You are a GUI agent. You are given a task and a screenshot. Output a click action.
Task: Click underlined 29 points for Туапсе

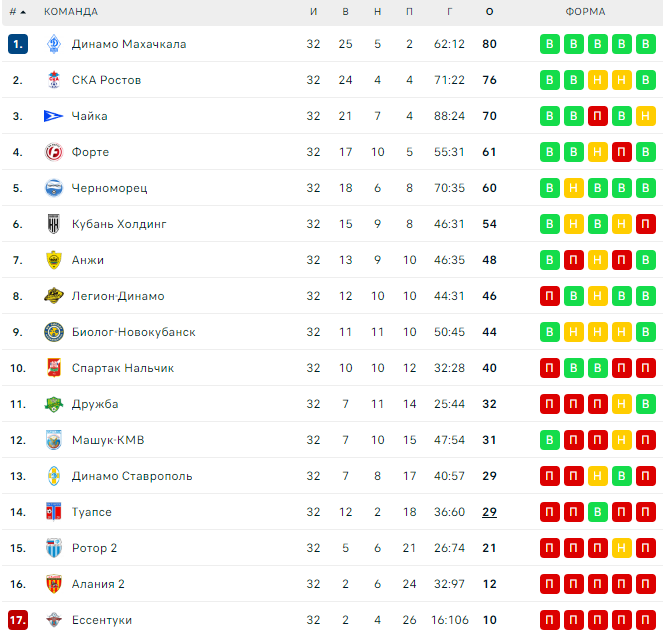pos(489,512)
